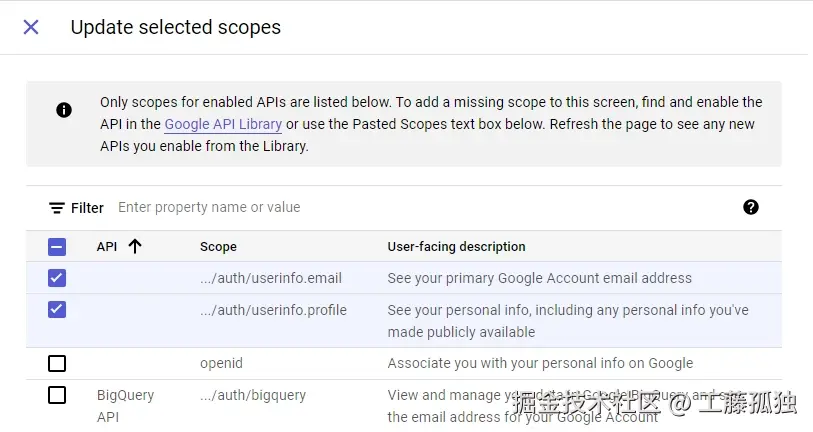
Task: Click the User-facing description column header
Action: point(456,246)
